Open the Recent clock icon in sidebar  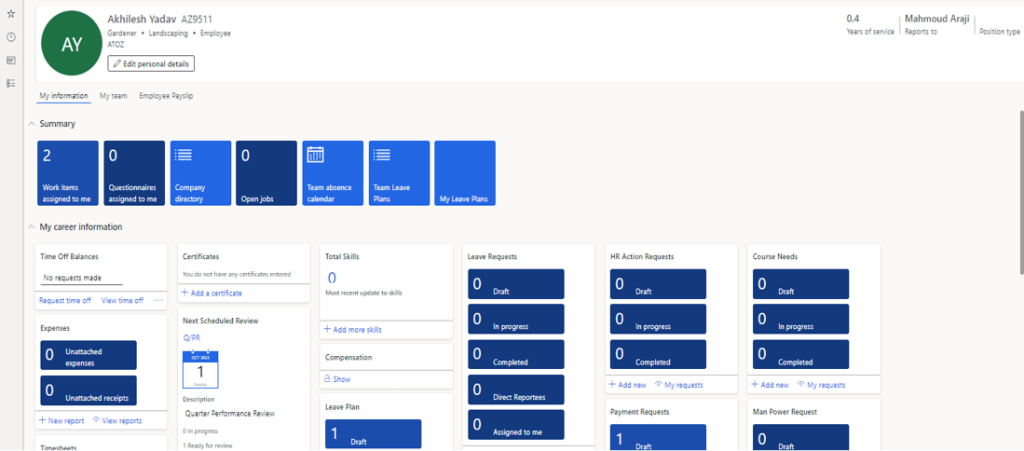click(11, 37)
